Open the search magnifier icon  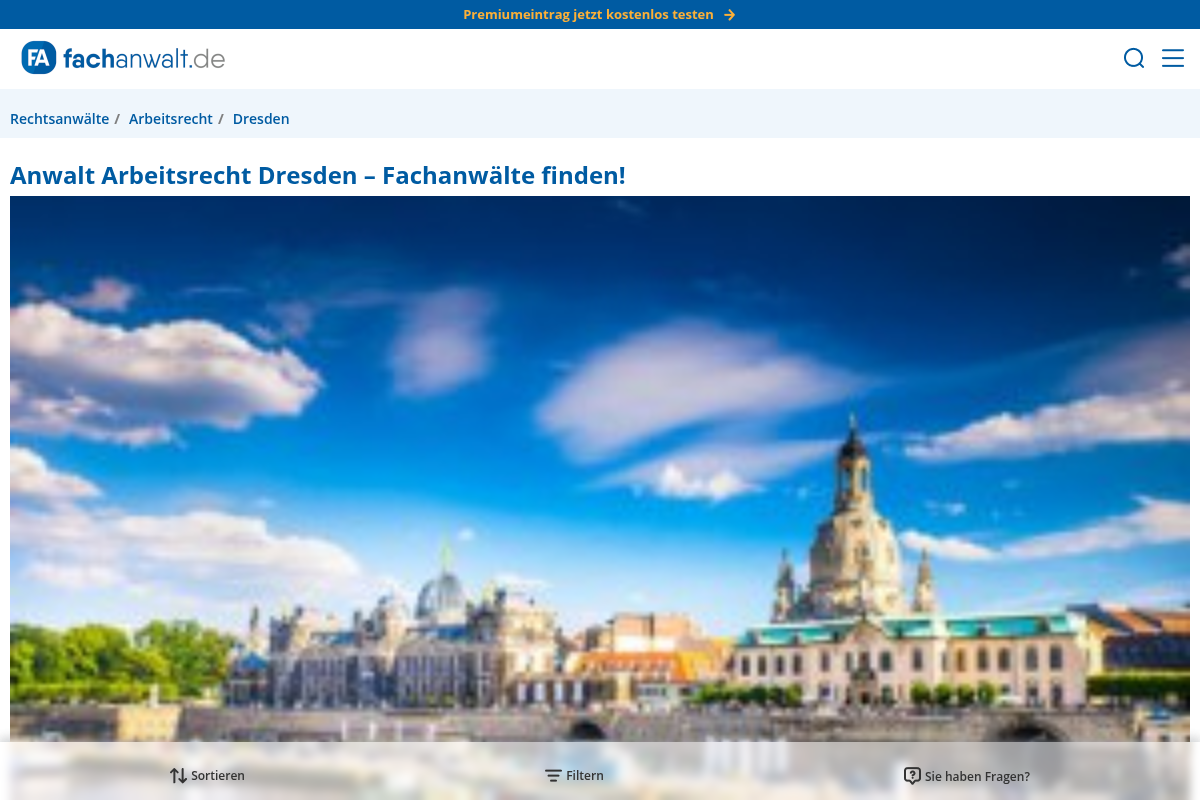[x=1134, y=58]
